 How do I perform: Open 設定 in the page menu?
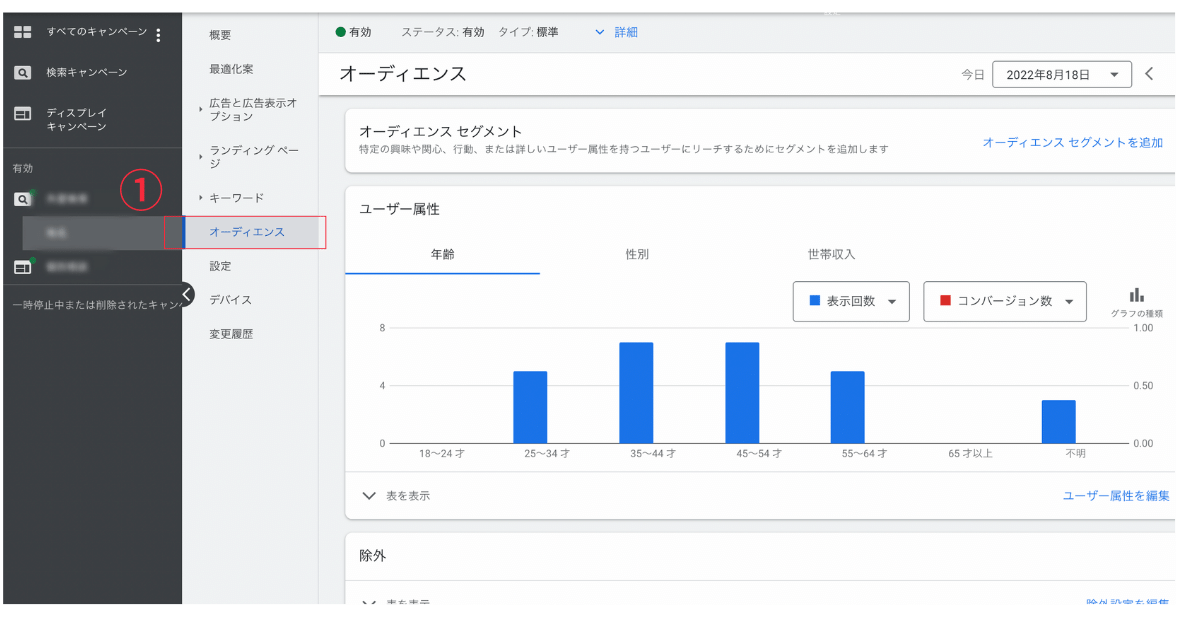(x=220, y=266)
